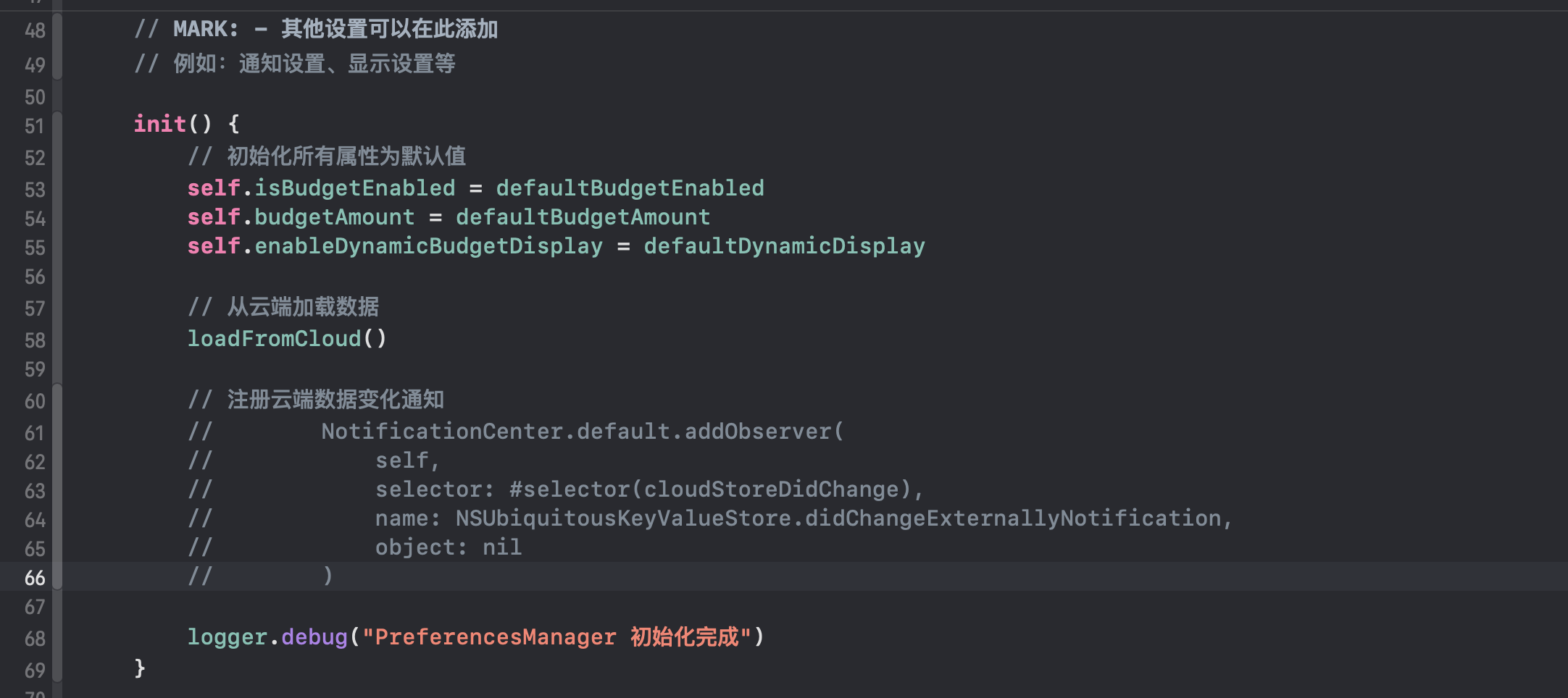Screen dimensions: 1568x698
Task: Click the debug method call
Action: click(314, 637)
